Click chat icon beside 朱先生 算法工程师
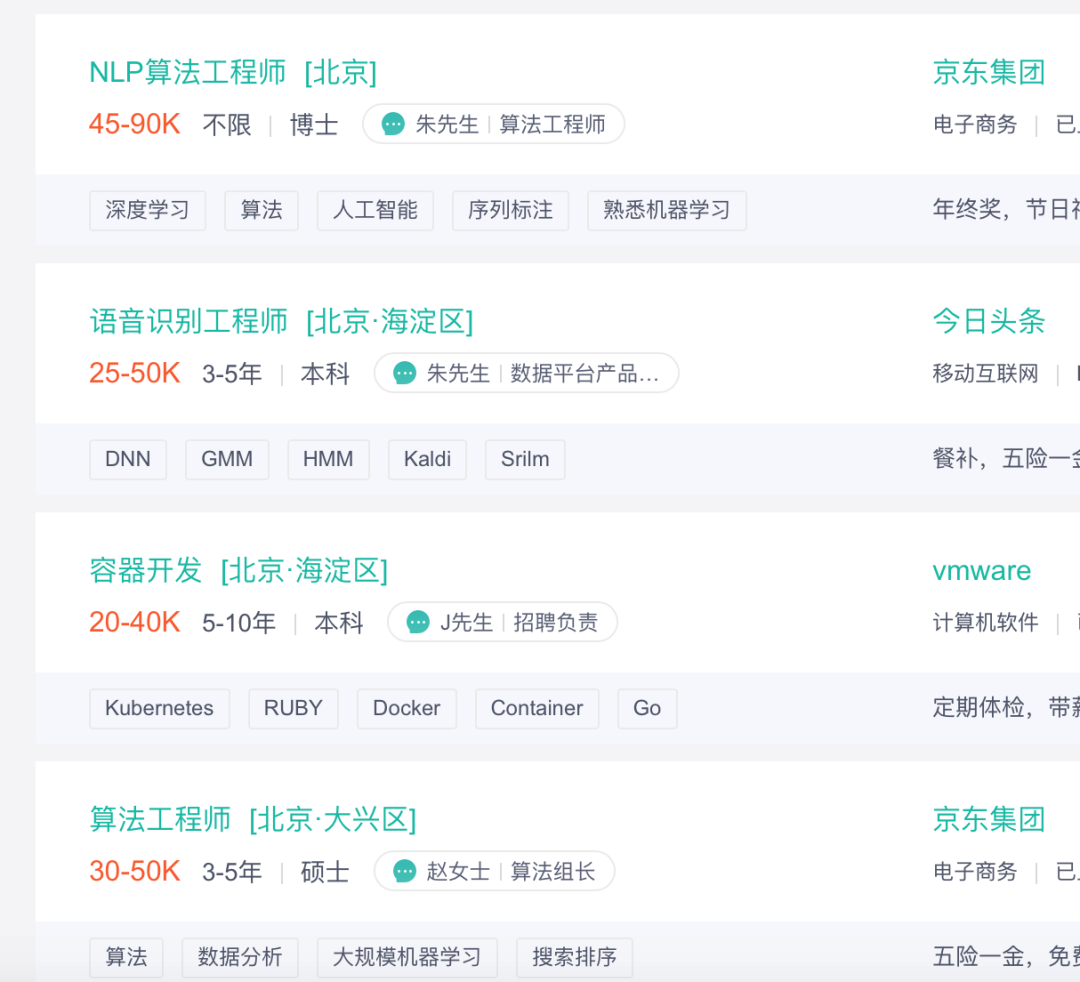1080x982 pixels. (394, 124)
